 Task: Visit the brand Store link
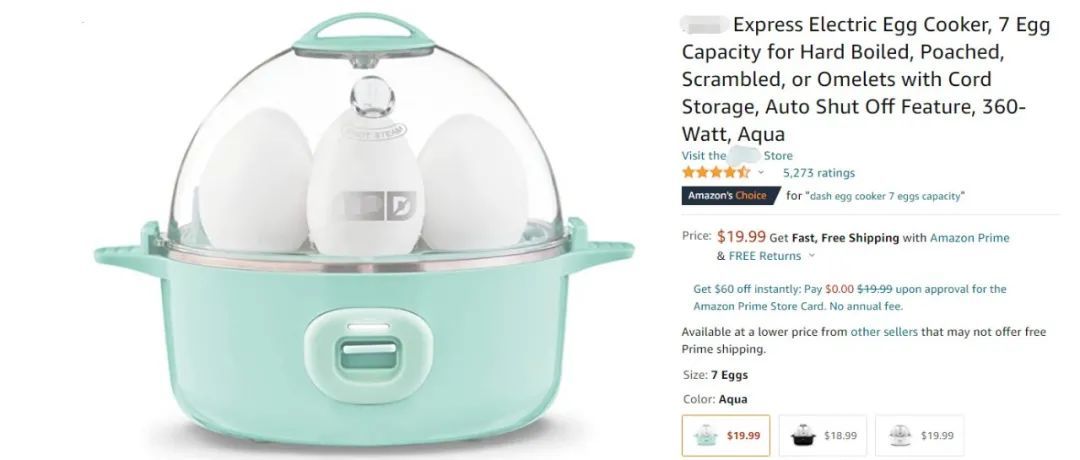coord(737,156)
